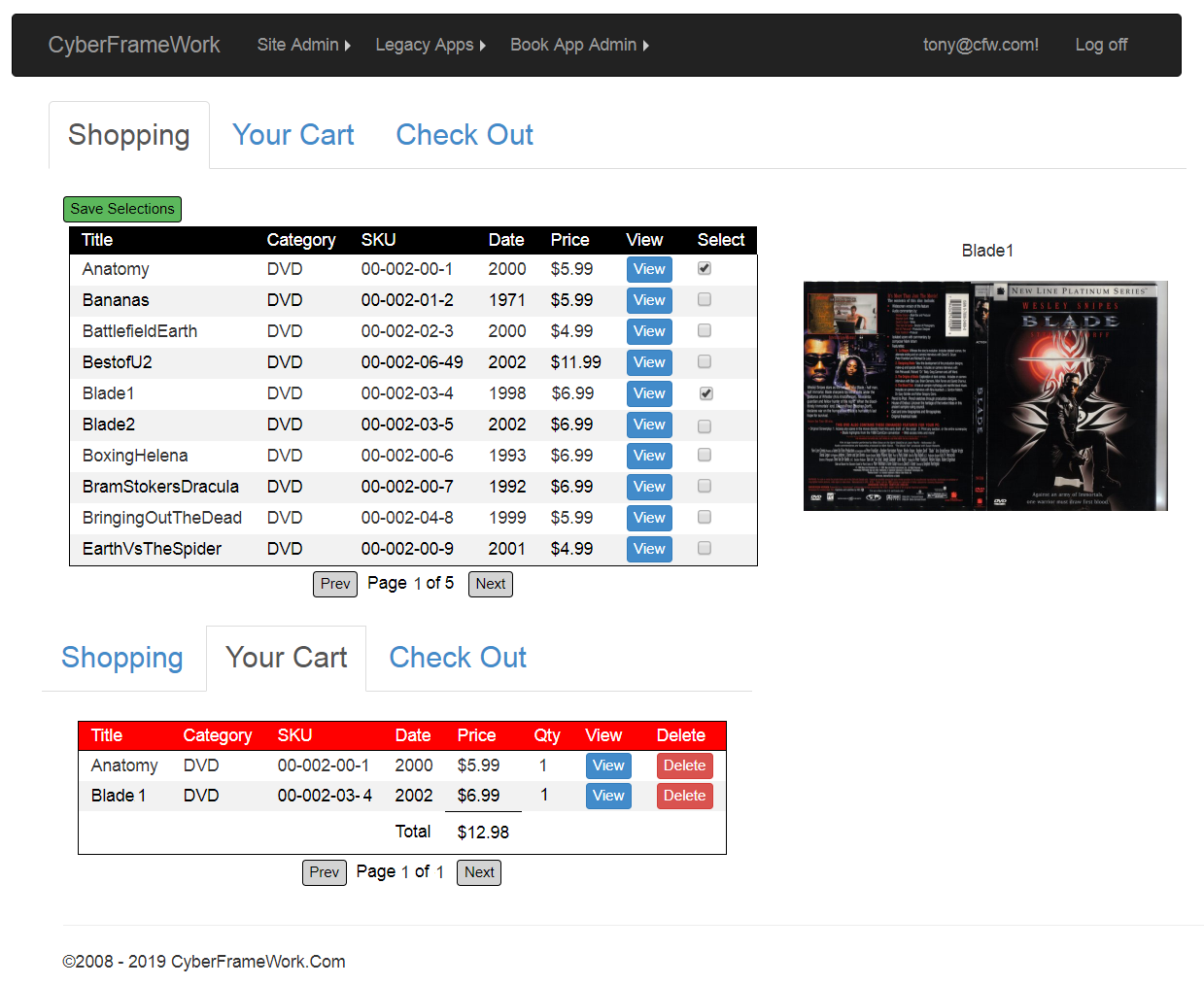View the BramStokersDracula DVD
Viewport: 1204px width, 986px height.
[x=649, y=487]
